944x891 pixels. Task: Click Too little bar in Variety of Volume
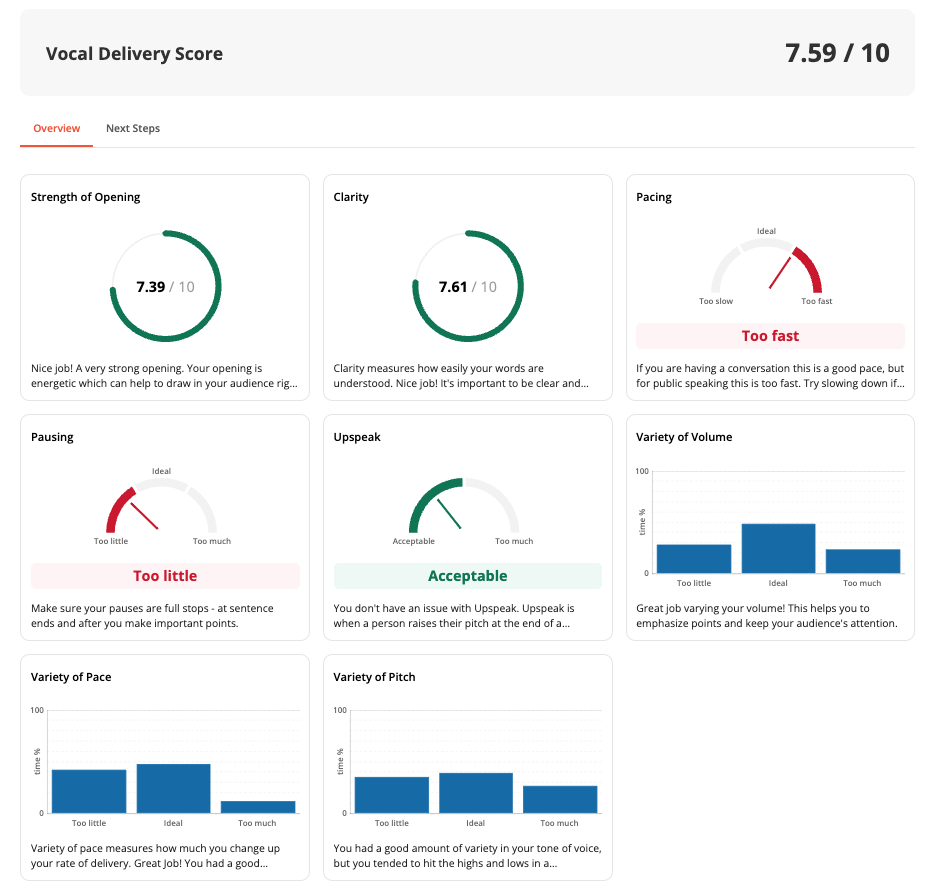tap(694, 558)
